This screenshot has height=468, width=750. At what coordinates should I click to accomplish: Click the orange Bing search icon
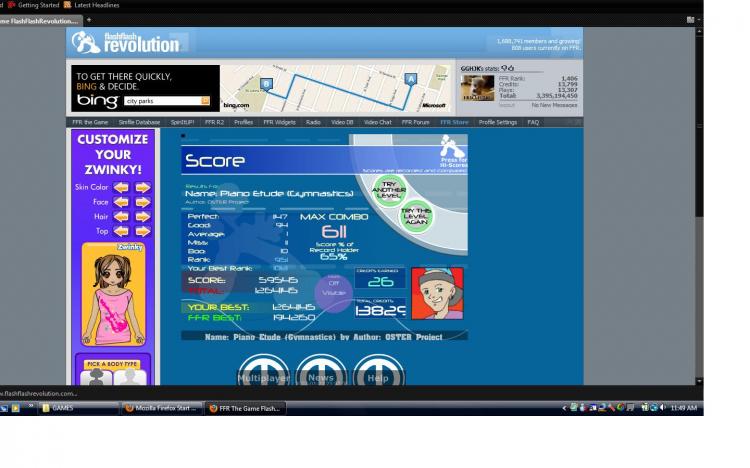205,100
